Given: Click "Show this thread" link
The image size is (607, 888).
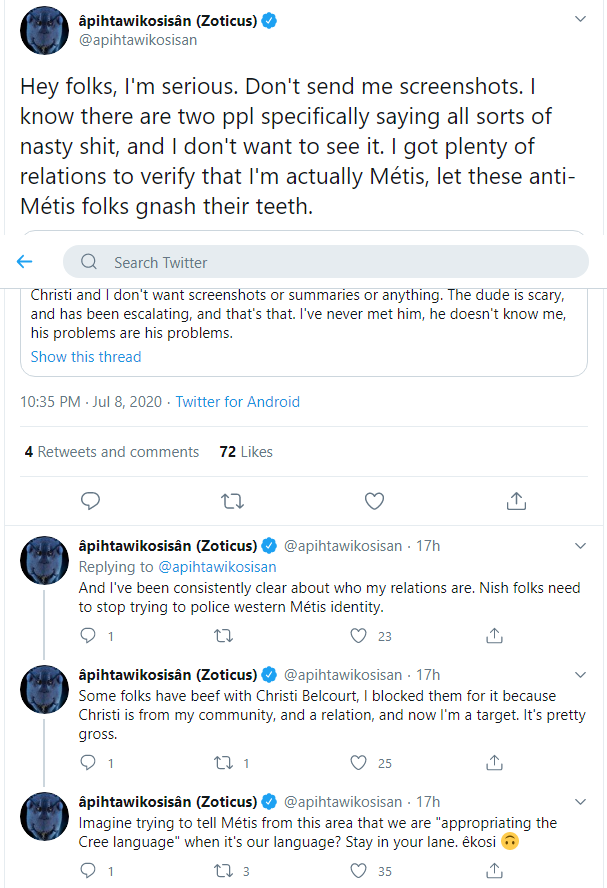Looking at the screenshot, I should coord(86,357).
